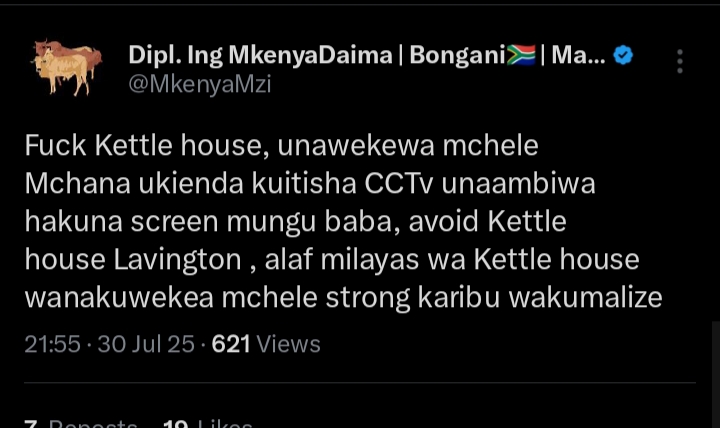Click the word 'Bongani' in the display name

pos(454,56)
